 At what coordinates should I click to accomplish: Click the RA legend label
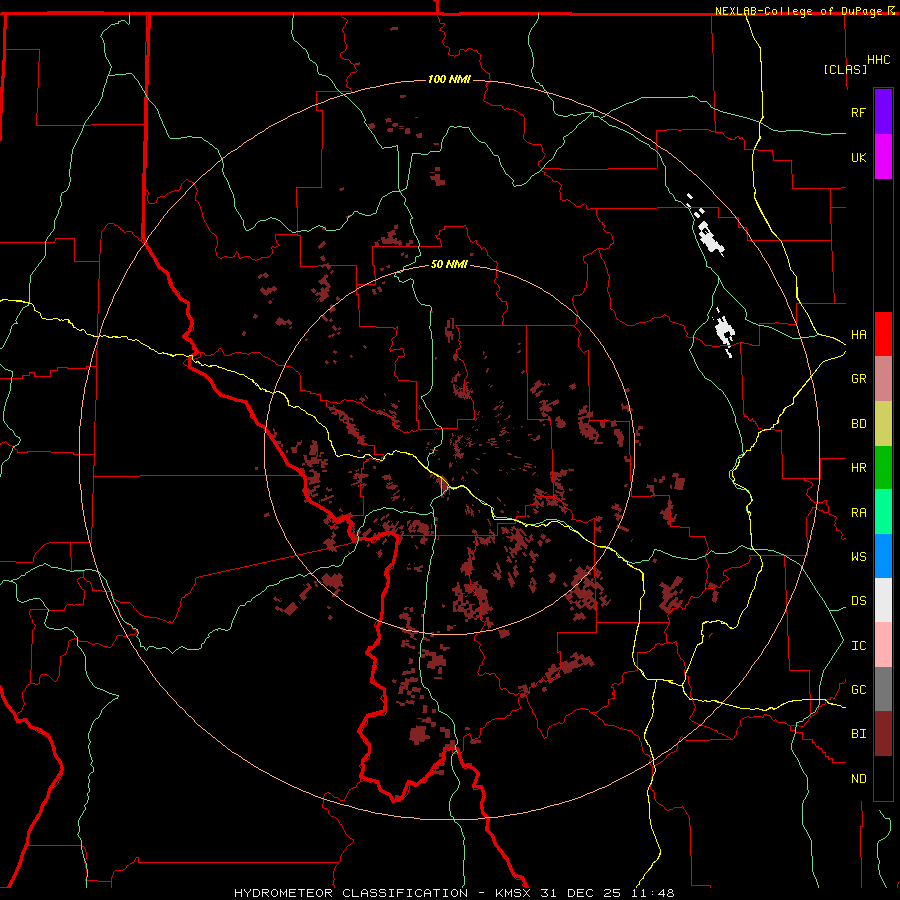[x=858, y=513]
